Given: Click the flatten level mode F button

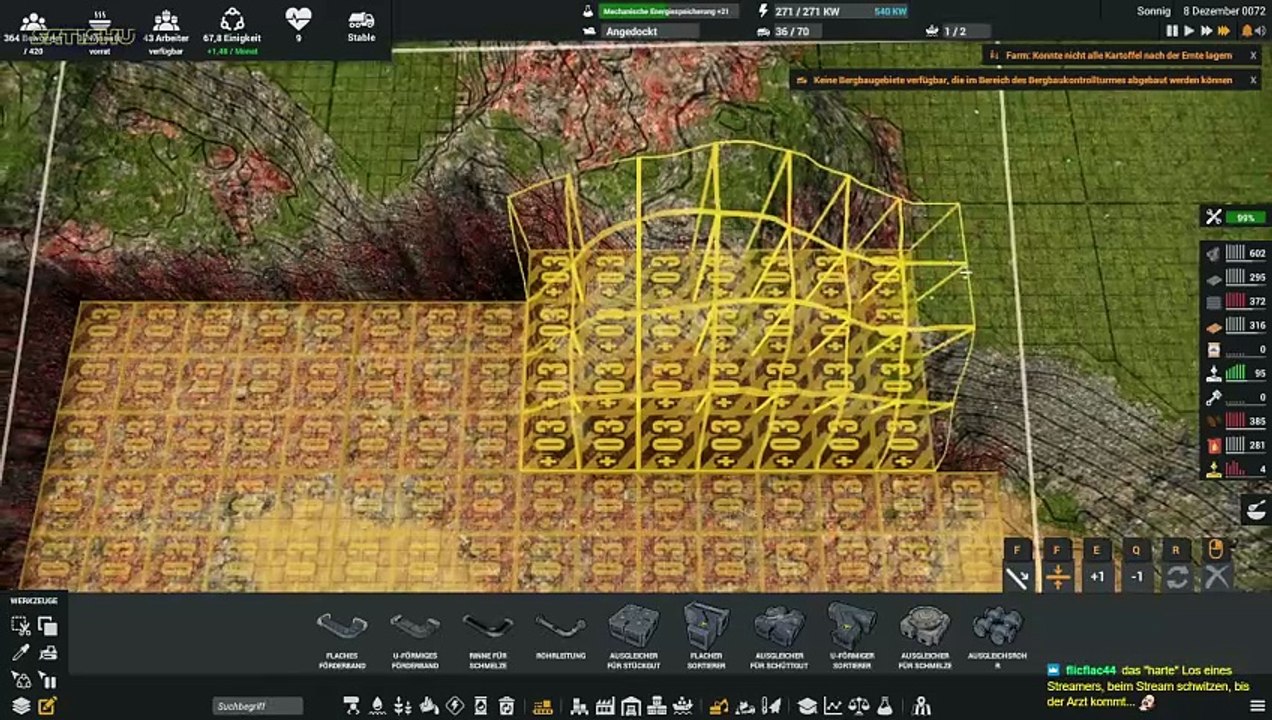Looking at the screenshot, I should [x=1057, y=577].
